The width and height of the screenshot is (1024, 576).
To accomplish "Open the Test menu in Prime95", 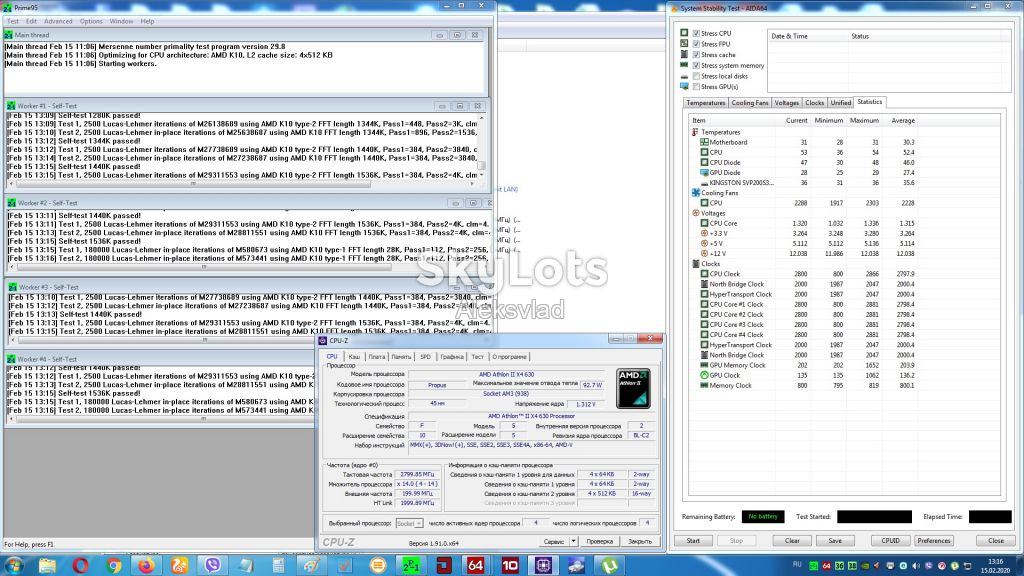I will point(12,21).
